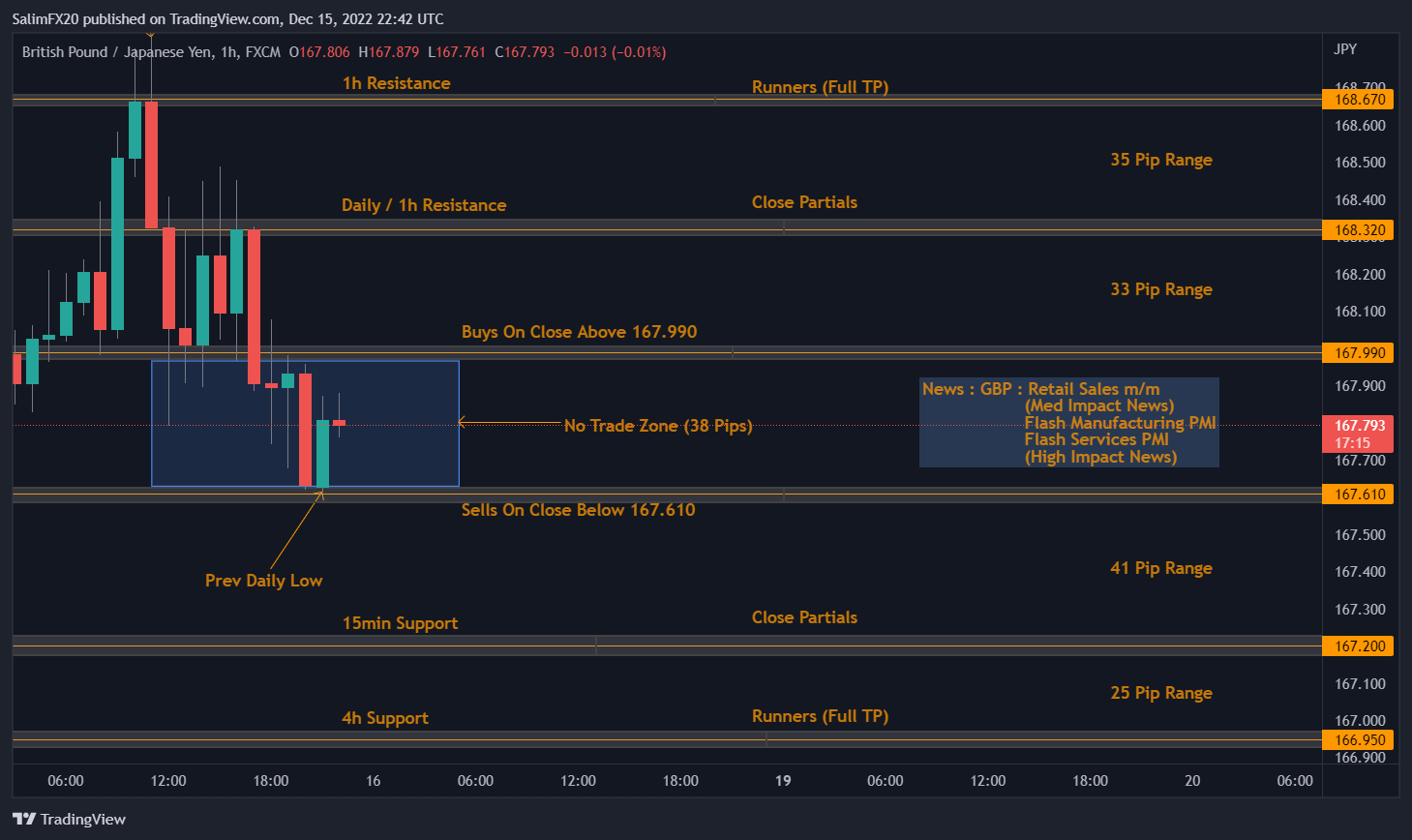Select the 167.200 support price label

[1358, 646]
